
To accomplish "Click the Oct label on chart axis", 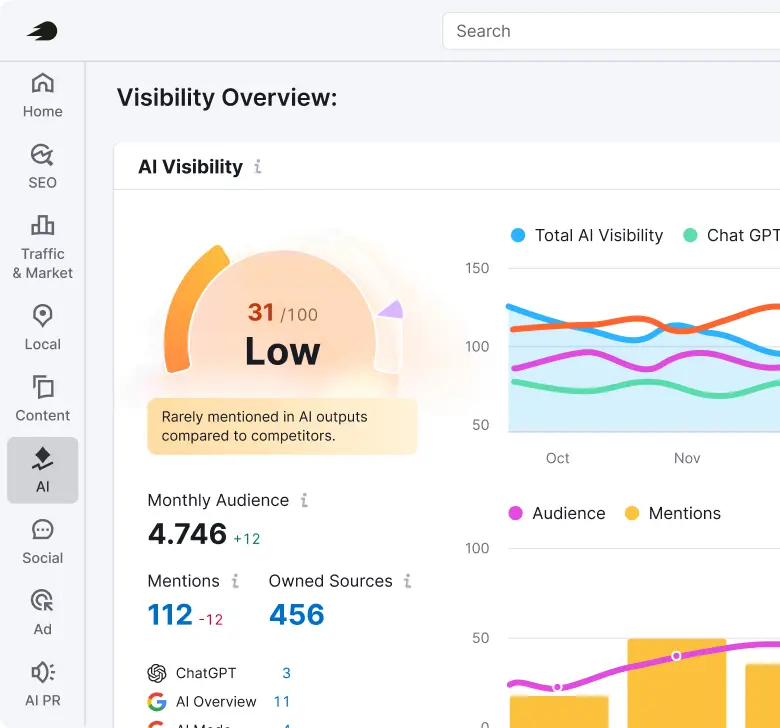I will pyautogui.click(x=557, y=458).
